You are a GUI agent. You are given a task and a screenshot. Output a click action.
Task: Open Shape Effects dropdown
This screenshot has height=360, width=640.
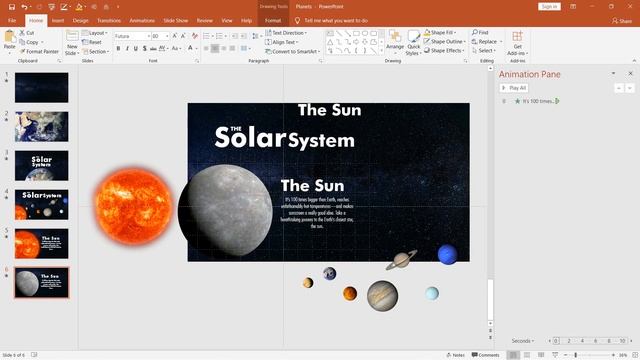[444, 51]
